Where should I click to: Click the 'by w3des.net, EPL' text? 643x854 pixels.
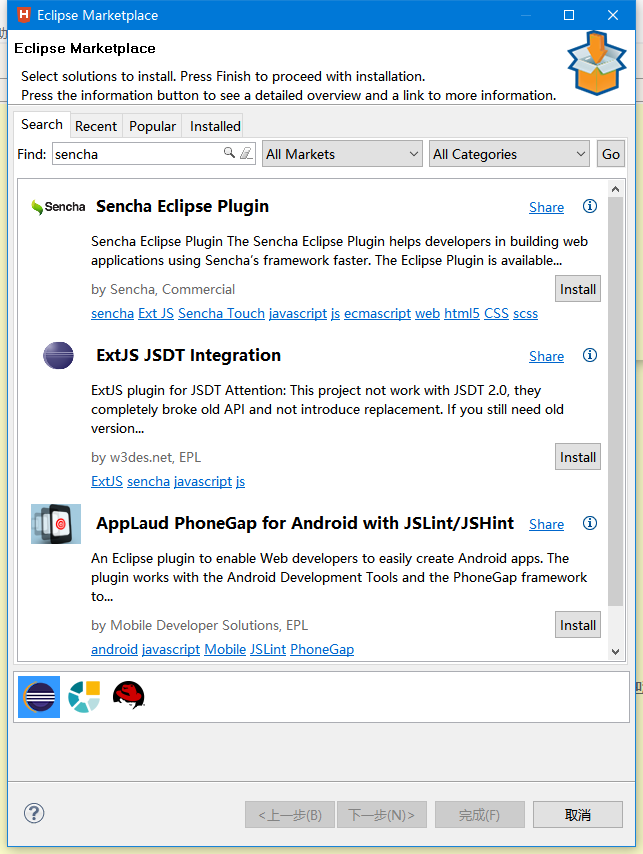click(x=146, y=457)
